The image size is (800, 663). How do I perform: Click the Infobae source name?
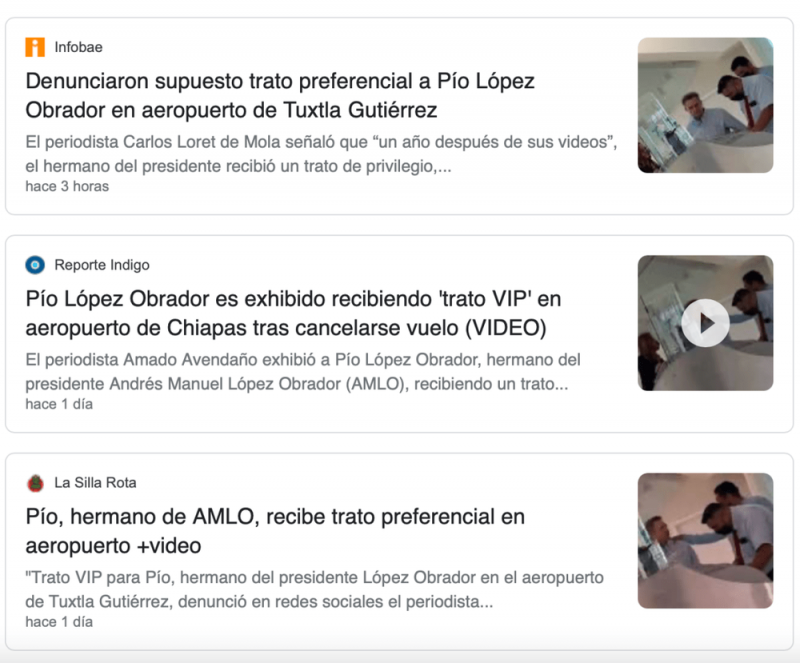pos(79,47)
